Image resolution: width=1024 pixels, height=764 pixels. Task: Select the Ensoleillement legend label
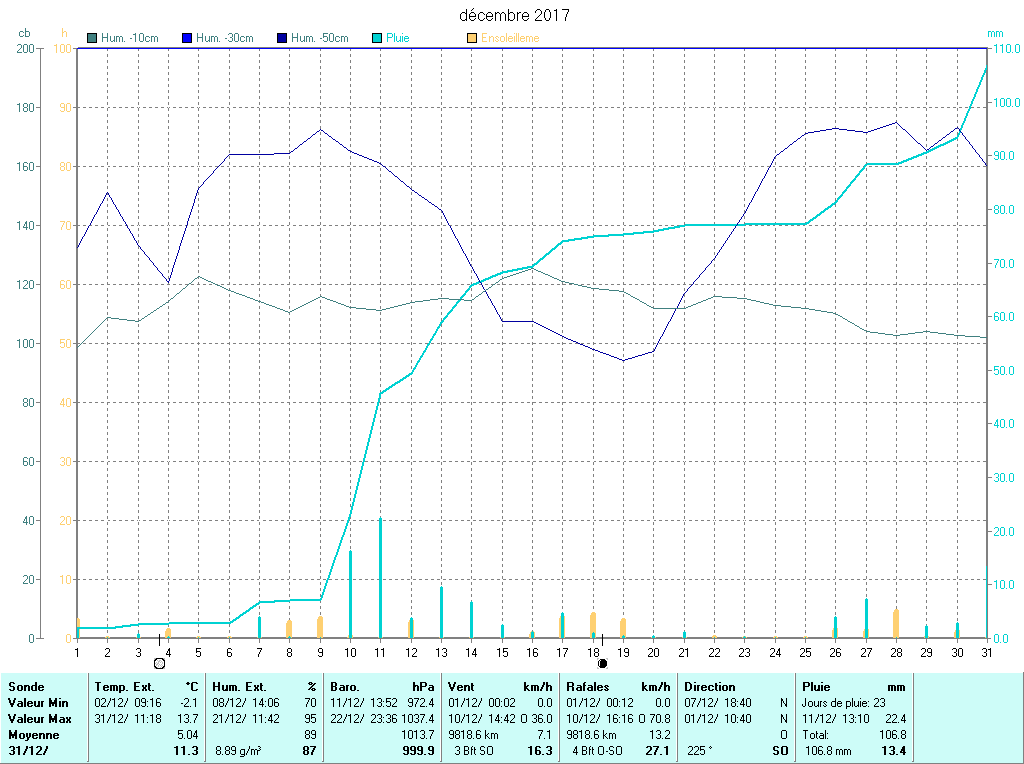510,38
